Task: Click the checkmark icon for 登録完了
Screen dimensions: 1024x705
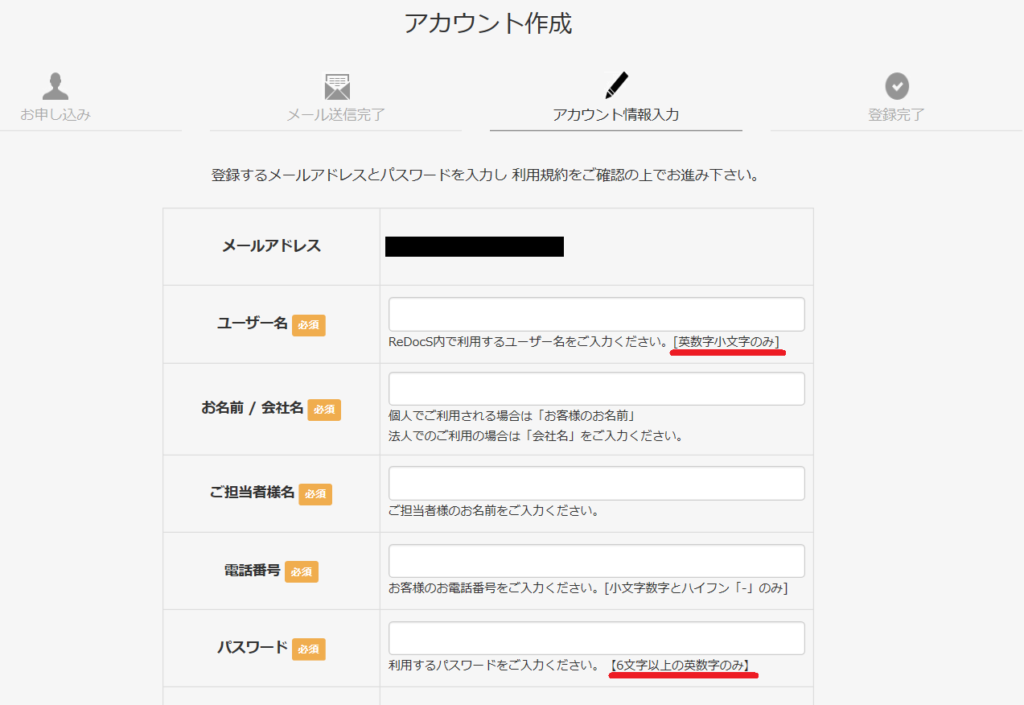Action: 897,86
